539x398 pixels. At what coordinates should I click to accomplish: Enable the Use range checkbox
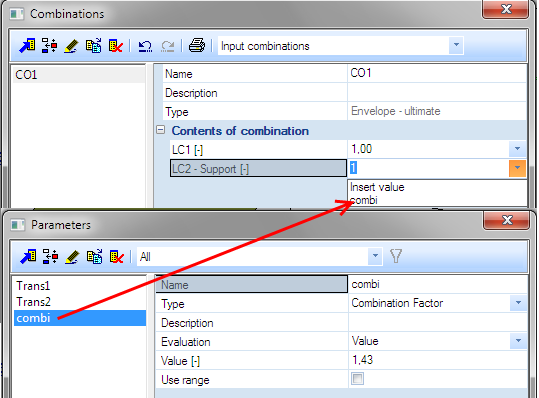point(358,379)
